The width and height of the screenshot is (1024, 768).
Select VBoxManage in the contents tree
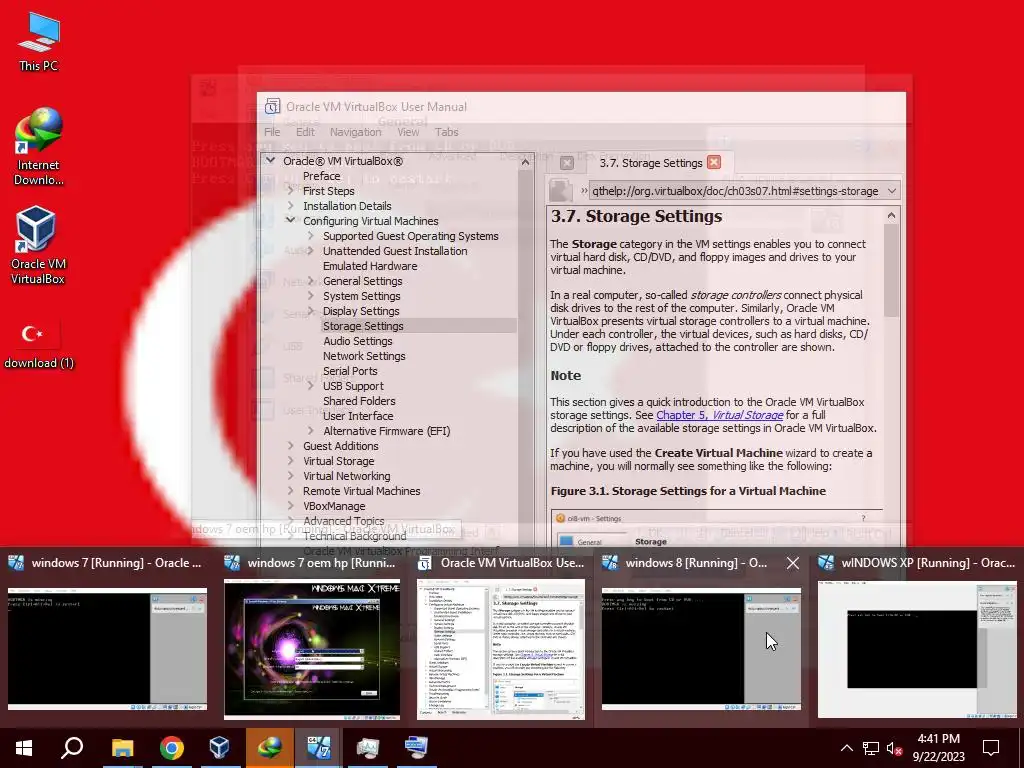click(x=334, y=506)
